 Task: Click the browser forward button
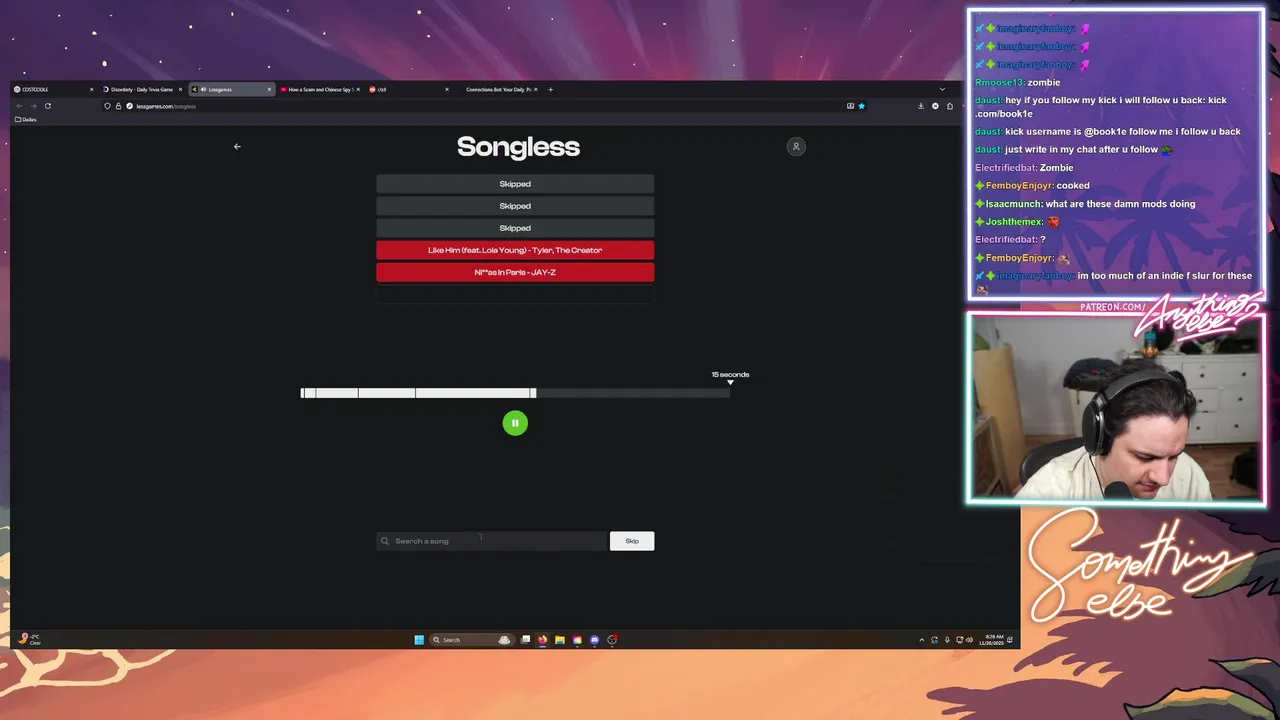pyautogui.click(x=33, y=106)
